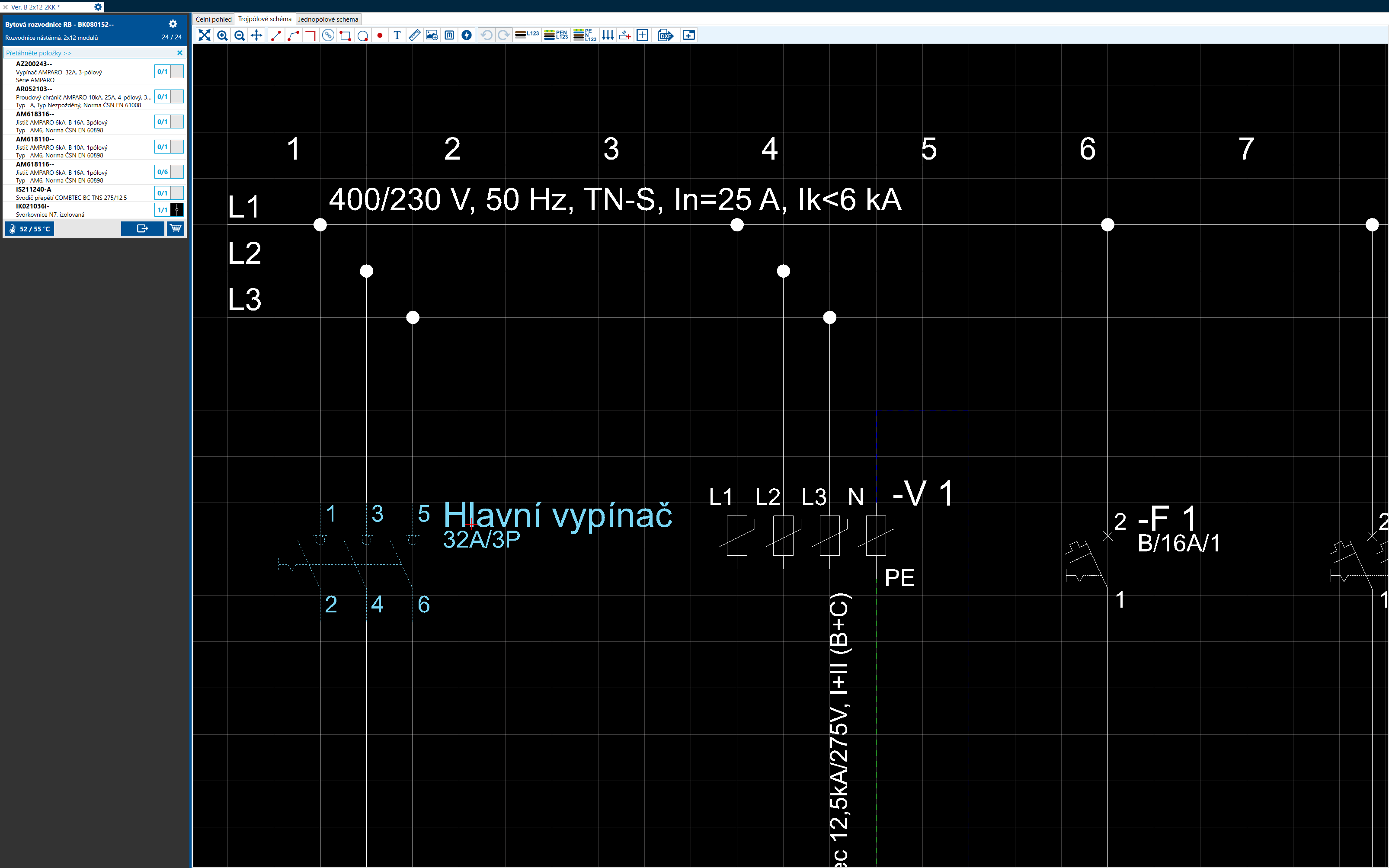The width and height of the screenshot is (1389, 868).
Task: Open the shopping cart button
Action: 176,228
